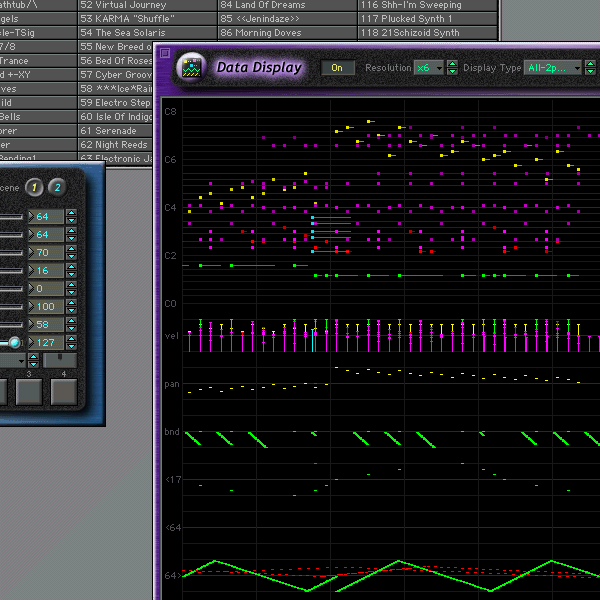Viewport: 600px width, 600px height.
Task: Select patch 62 Night Reeds
Action: [115, 145]
